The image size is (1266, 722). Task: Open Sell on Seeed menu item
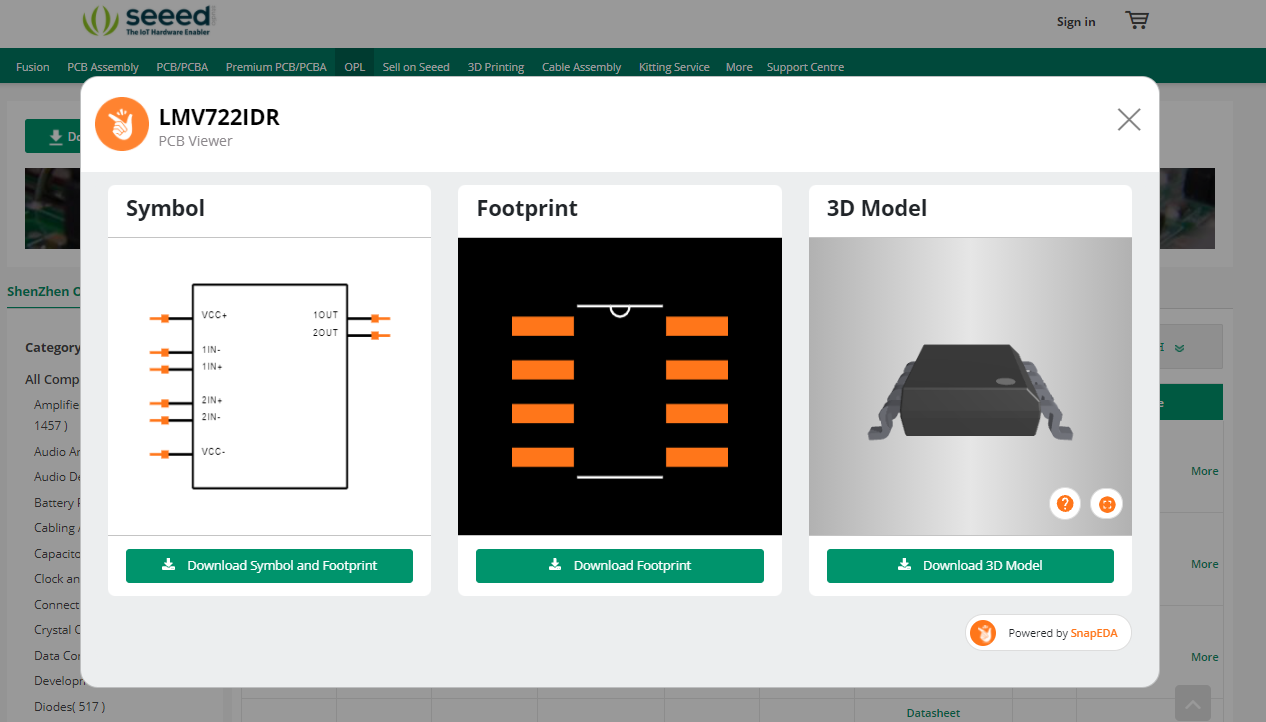coord(416,67)
